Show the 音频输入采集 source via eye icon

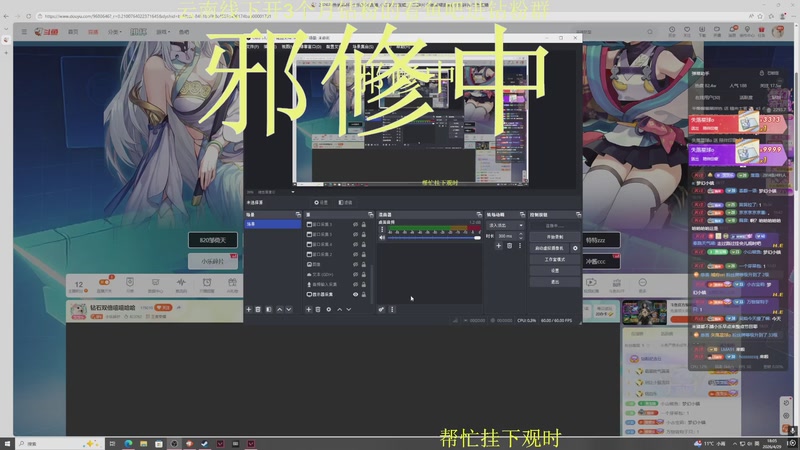pyautogui.click(x=355, y=284)
